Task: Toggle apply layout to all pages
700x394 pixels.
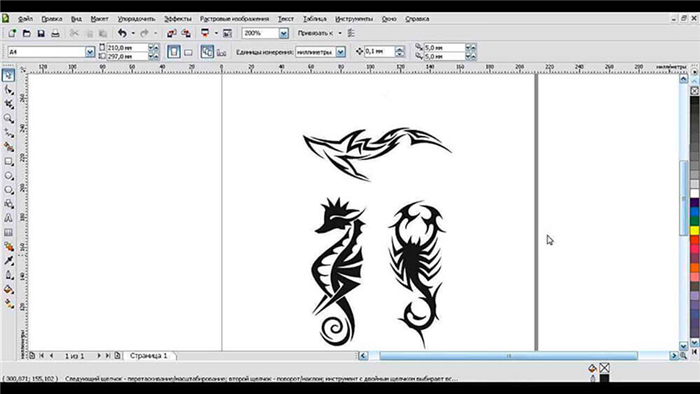Action: [207, 52]
